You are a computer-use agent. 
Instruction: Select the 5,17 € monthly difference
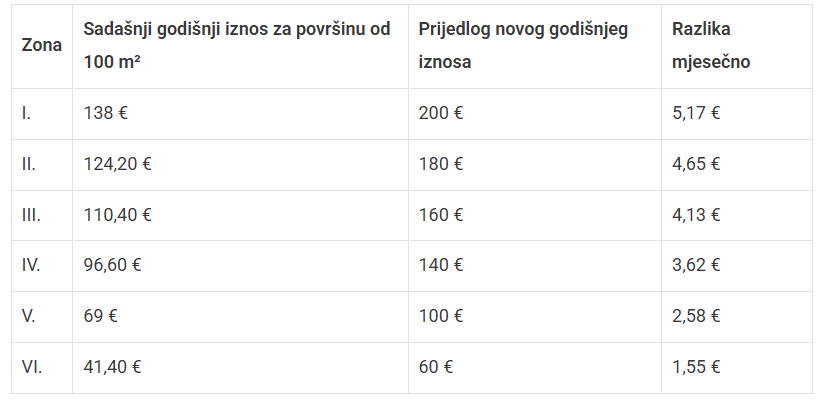click(697, 113)
